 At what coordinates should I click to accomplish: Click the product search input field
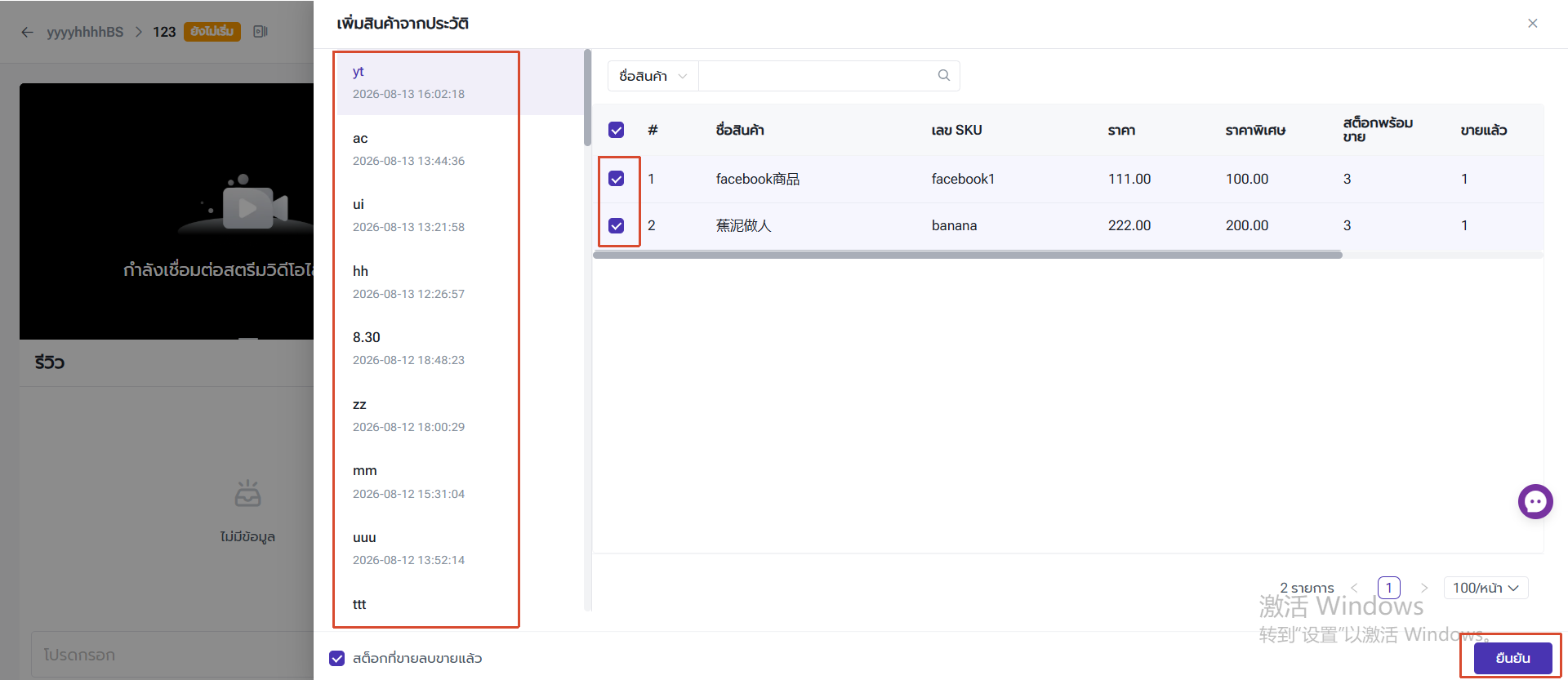pyautogui.click(x=817, y=76)
